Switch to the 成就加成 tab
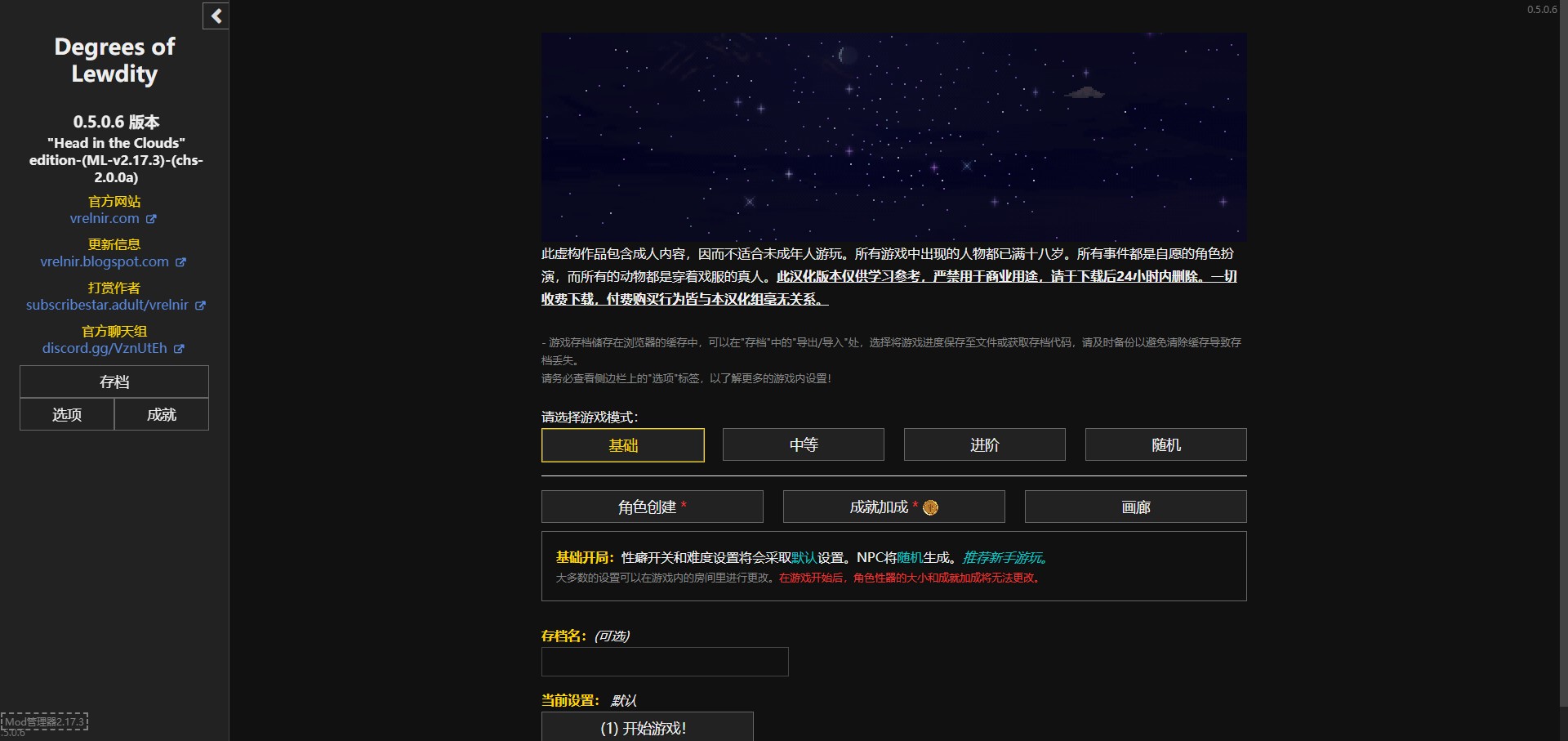Image resolution: width=1568 pixels, height=741 pixels. [x=894, y=507]
